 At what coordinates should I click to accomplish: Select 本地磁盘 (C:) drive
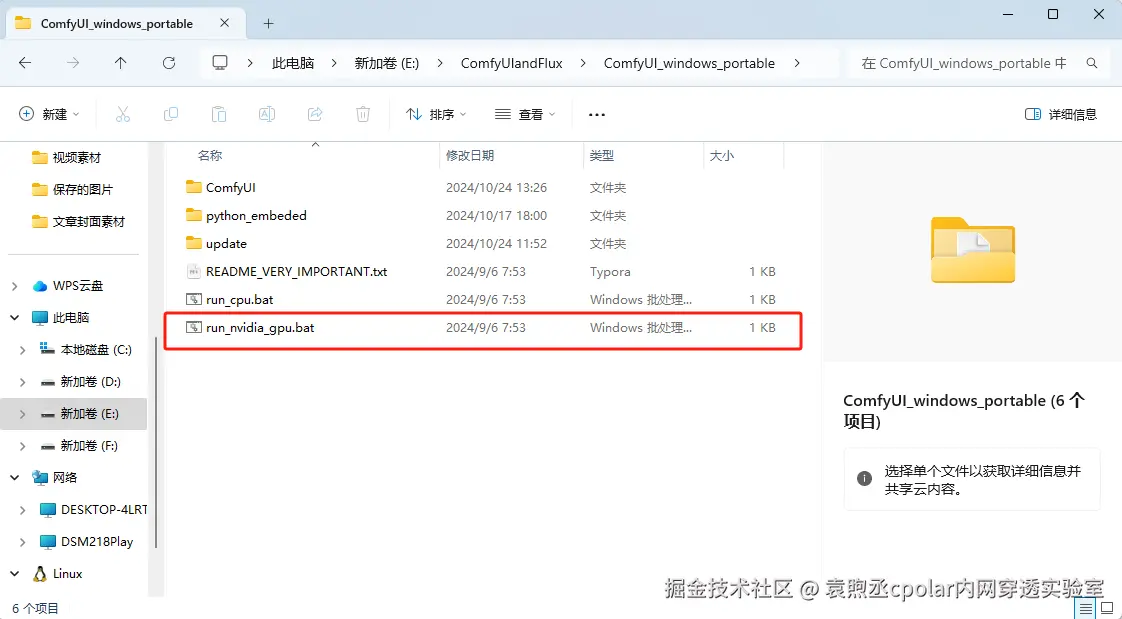click(86, 350)
